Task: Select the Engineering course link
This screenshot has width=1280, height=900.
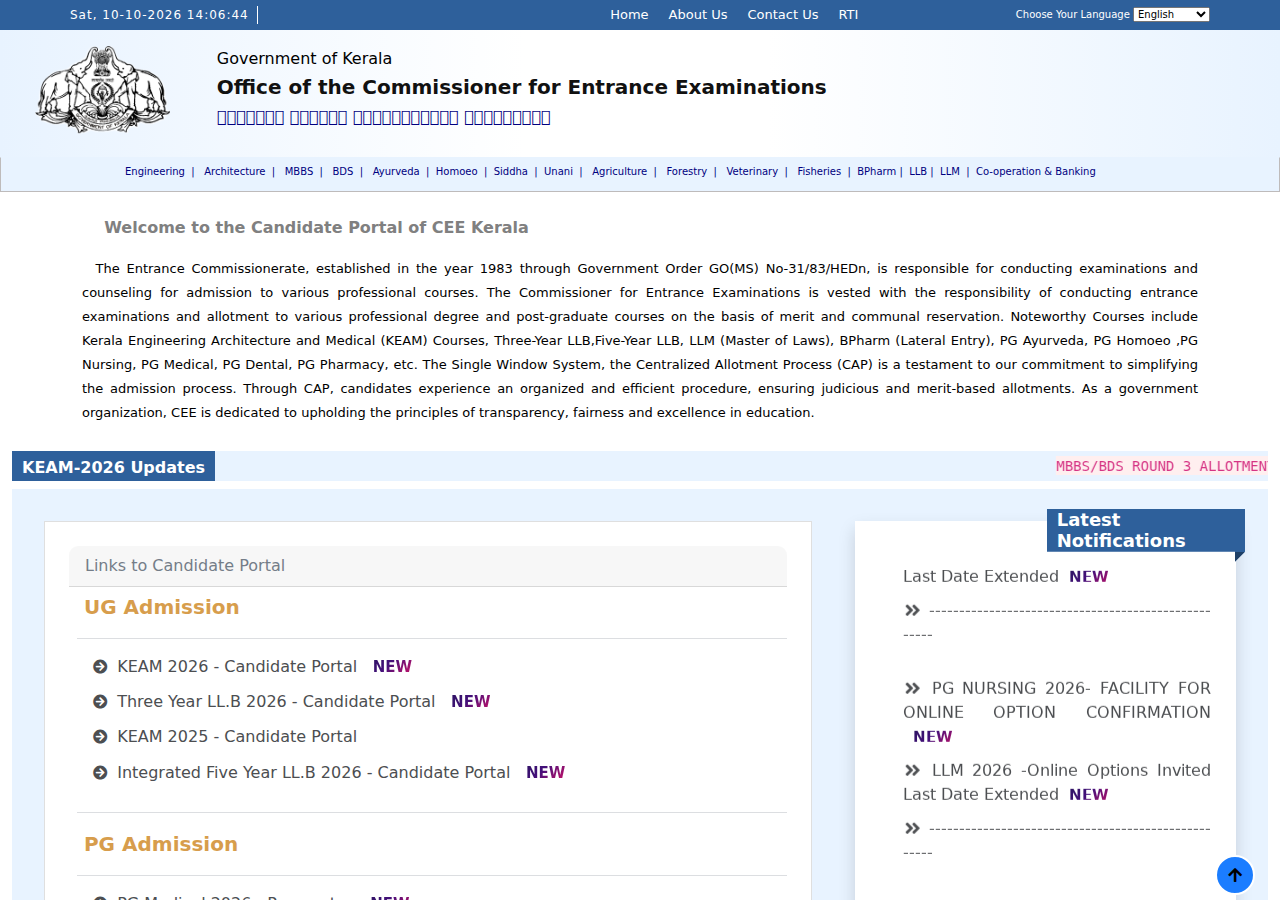Action: (x=155, y=171)
